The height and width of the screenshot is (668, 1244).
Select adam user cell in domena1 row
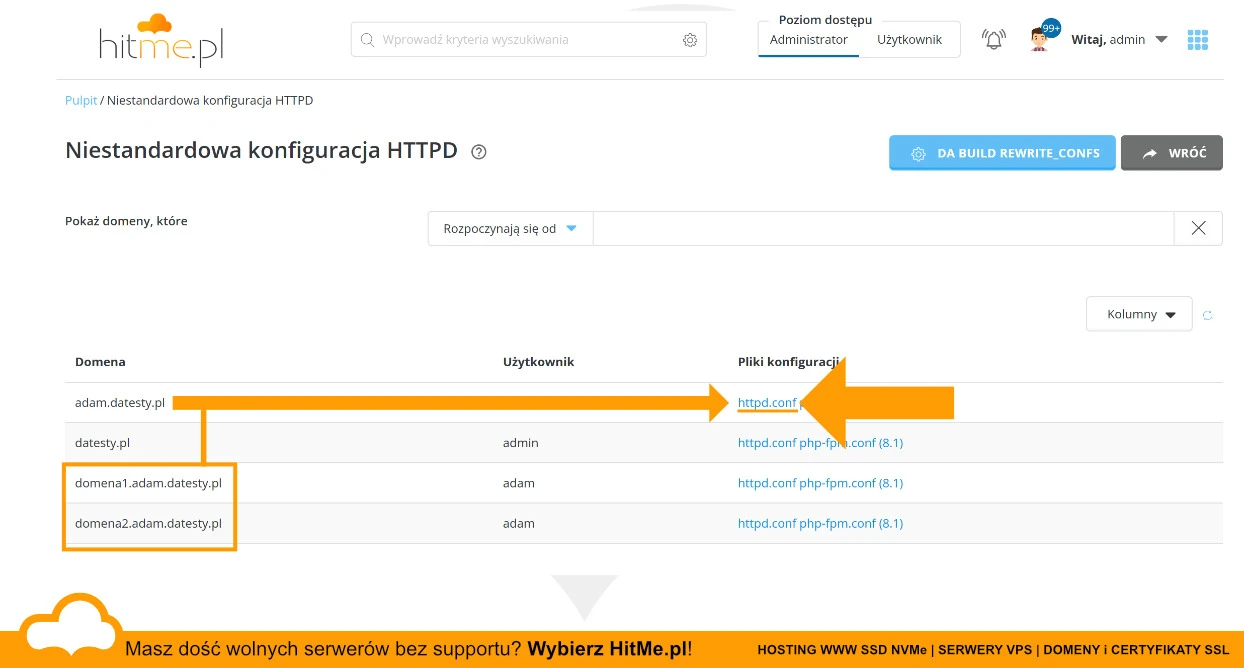[519, 483]
